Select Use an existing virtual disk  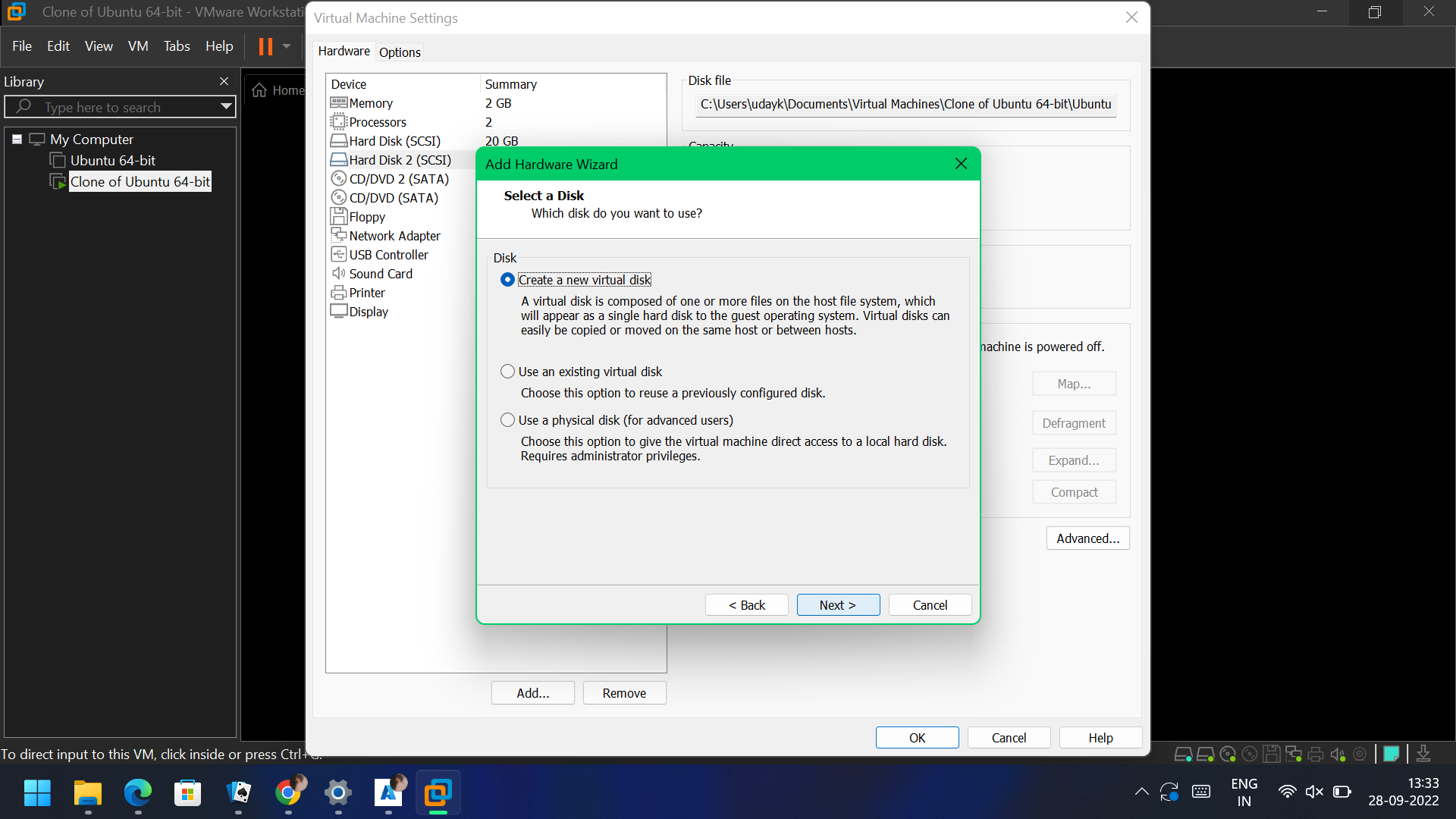(507, 372)
